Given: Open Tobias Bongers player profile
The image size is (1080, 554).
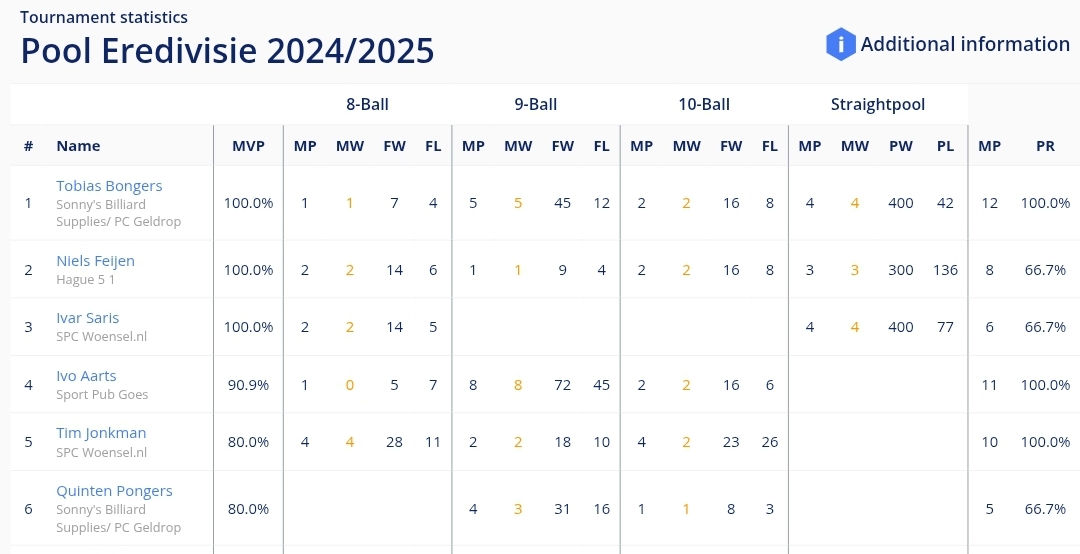Looking at the screenshot, I should [110, 186].
